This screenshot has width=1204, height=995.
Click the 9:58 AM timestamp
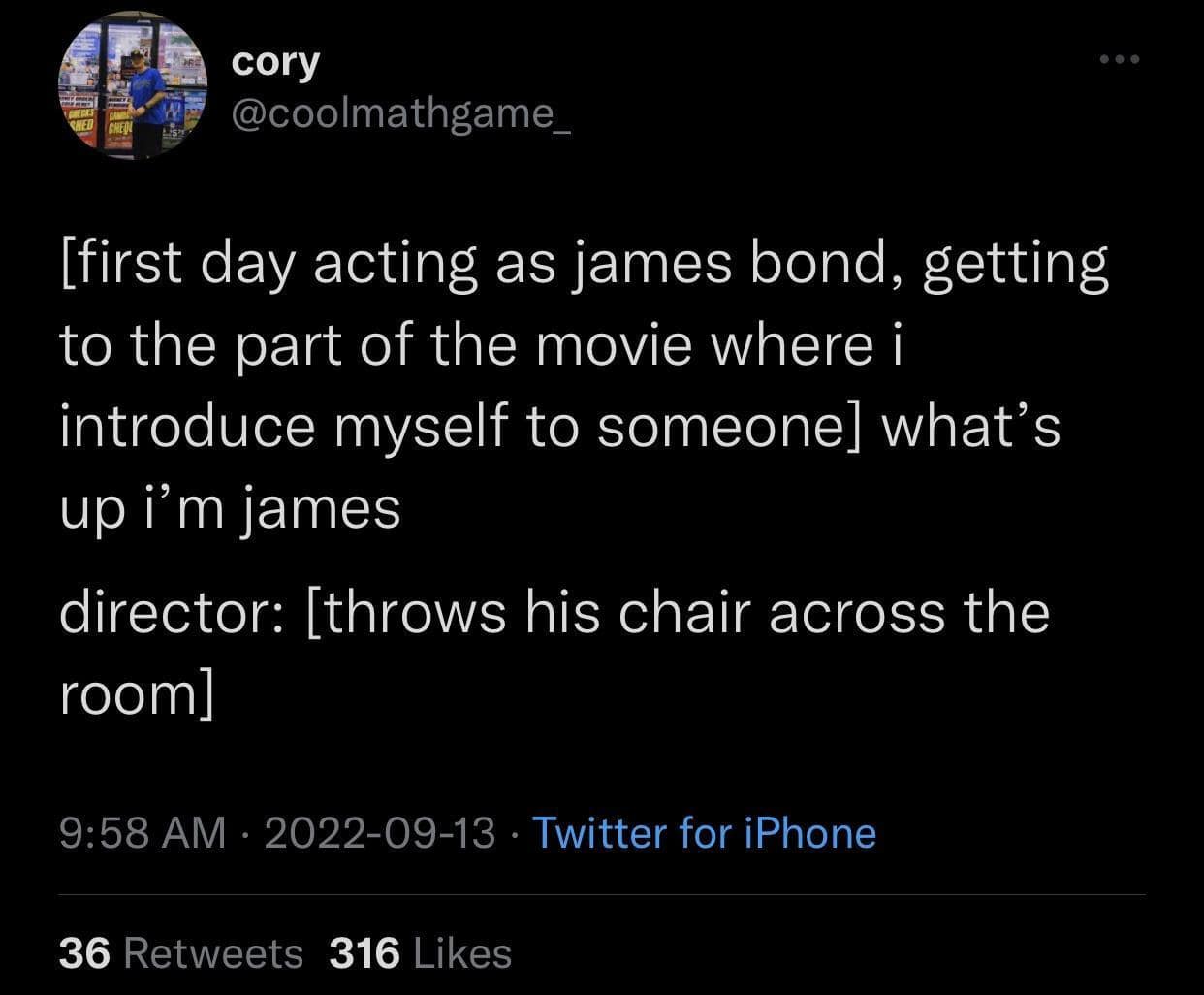pyautogui.click(x=142, y=833)
